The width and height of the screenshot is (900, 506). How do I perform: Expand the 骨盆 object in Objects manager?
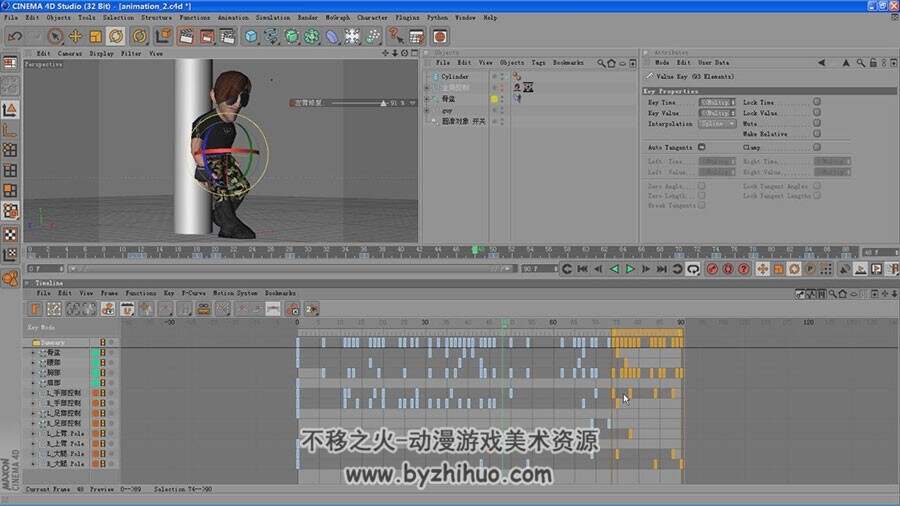426,99
